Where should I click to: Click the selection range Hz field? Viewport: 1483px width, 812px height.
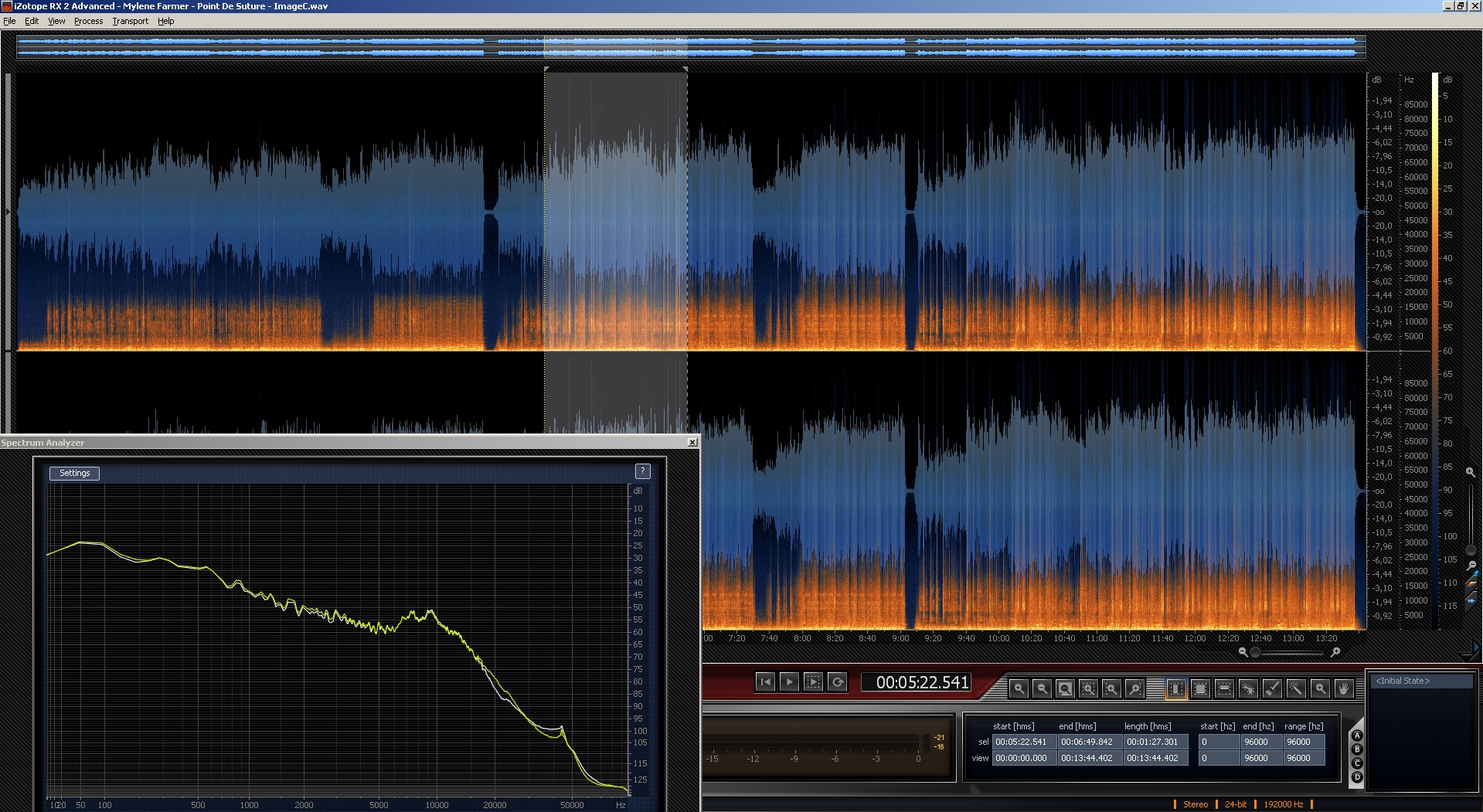pos(1304,742)
